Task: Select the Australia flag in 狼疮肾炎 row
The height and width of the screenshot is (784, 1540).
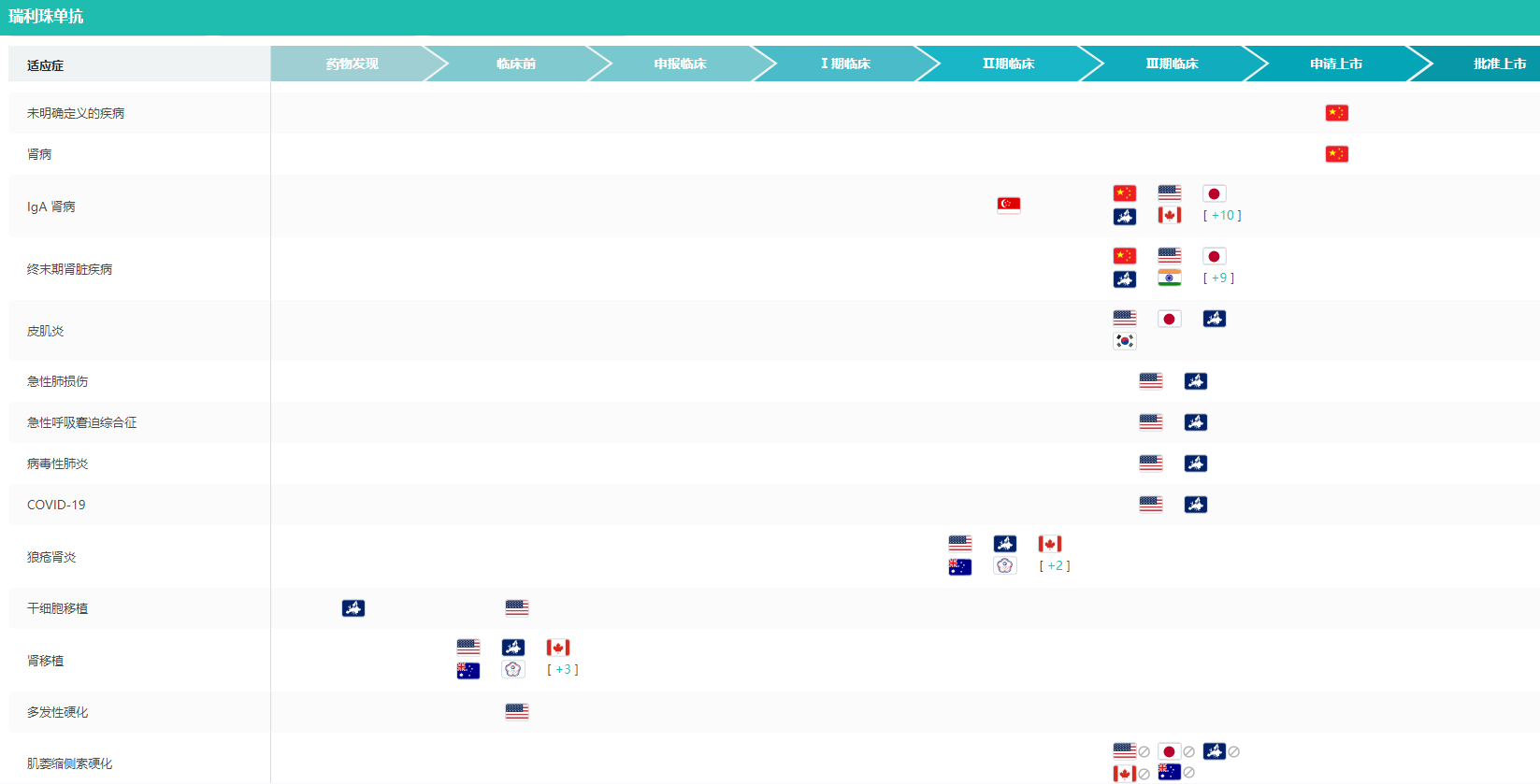Action: point(960,566)
